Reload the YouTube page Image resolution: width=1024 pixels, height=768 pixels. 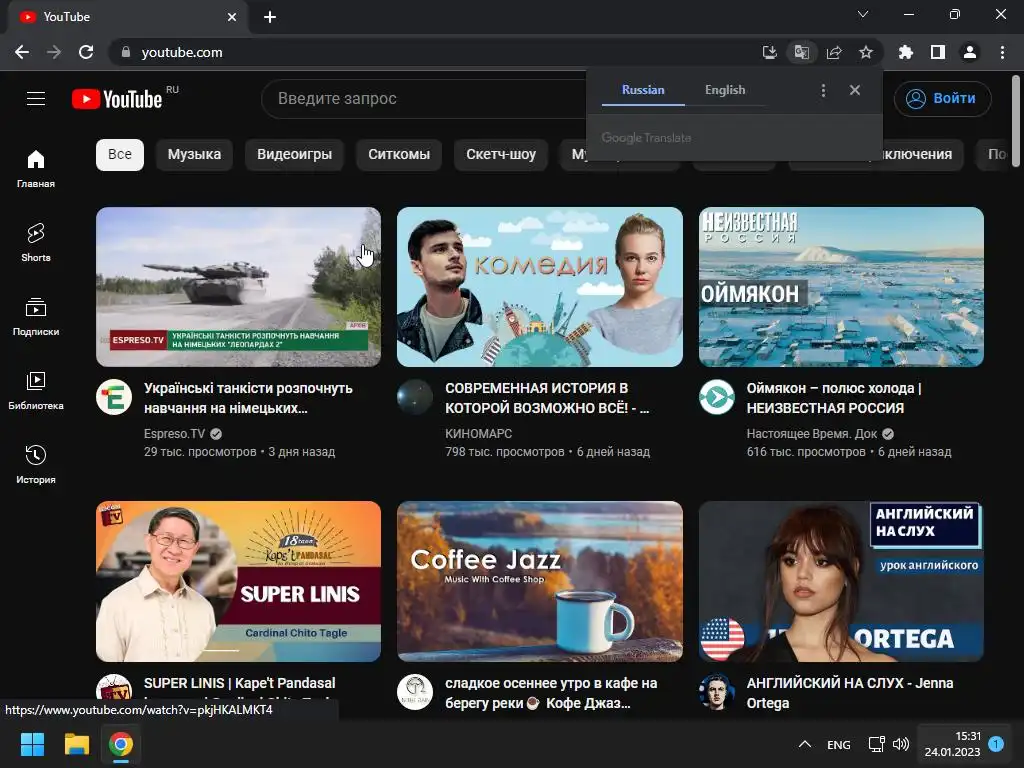(x=86, y=52)
